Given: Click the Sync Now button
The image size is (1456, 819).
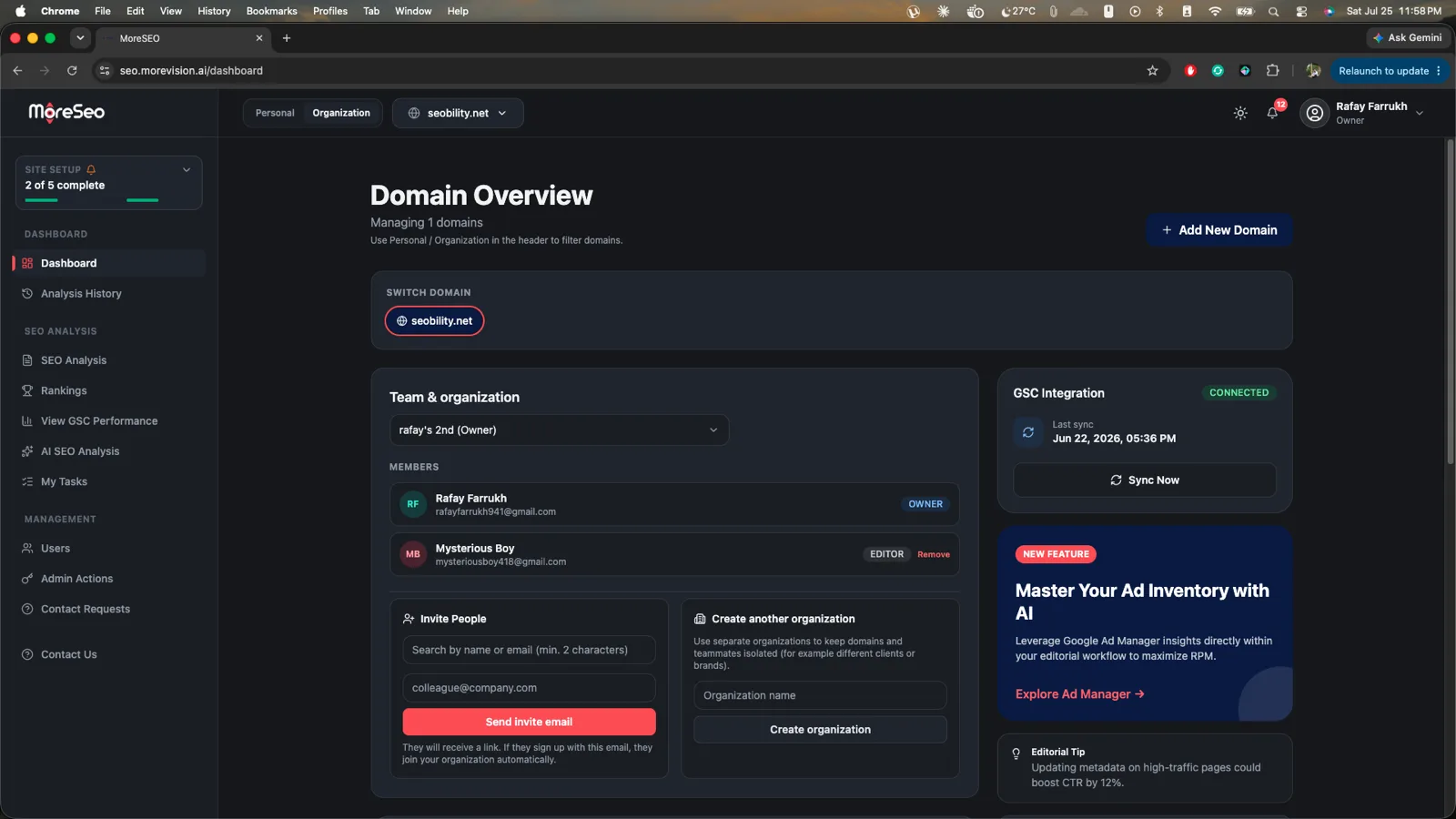Looking at the screenshot, I should (1145, 480).
